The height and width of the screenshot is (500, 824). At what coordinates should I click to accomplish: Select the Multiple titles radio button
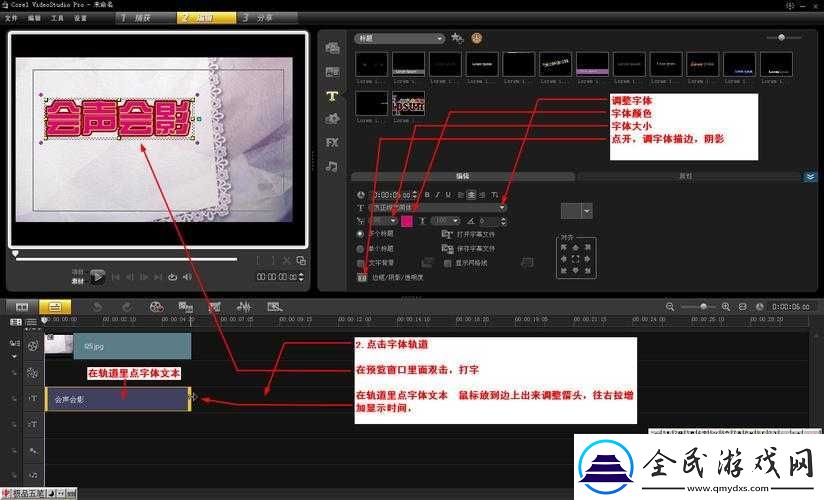click(360, 233)
